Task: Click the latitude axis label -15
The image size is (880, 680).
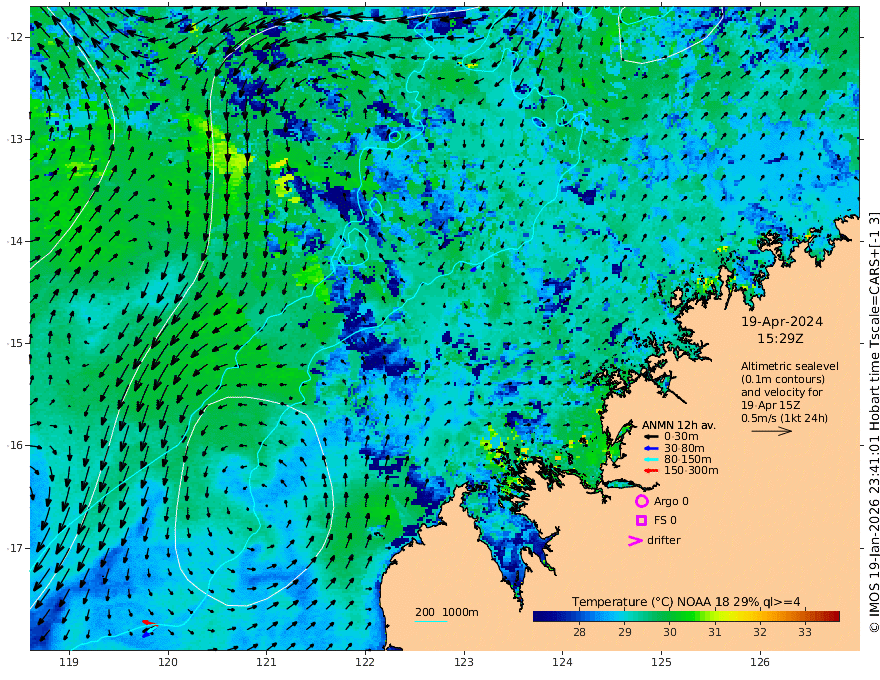Action: 15,343
